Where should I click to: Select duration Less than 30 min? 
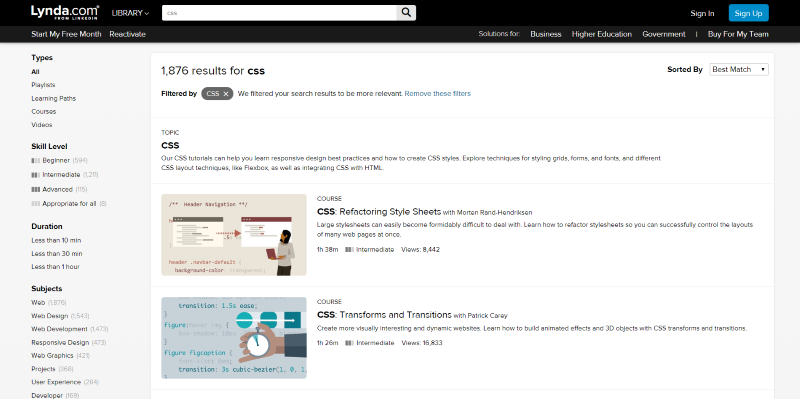pyautogui.click(x=57, y=254)
